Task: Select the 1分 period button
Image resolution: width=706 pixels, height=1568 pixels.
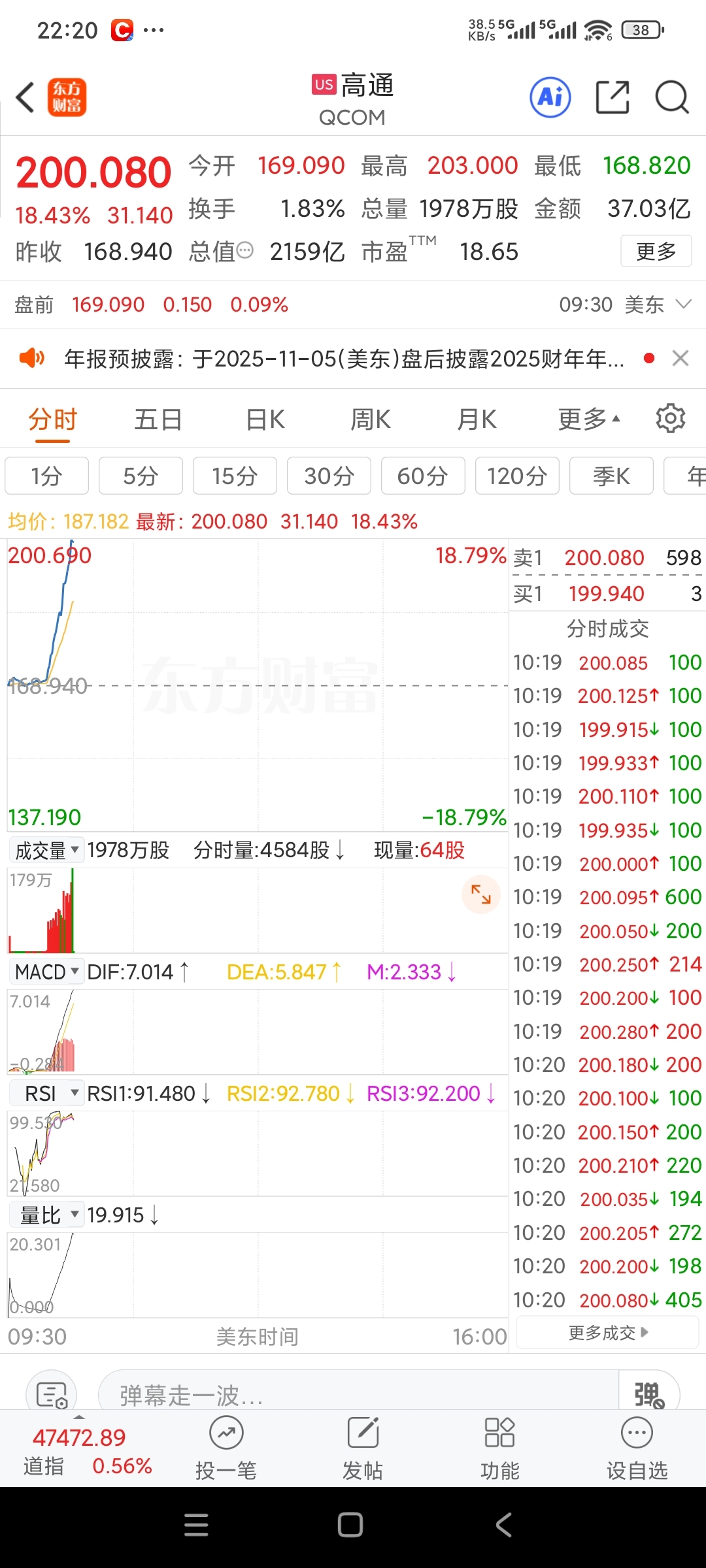Action: tap(46, 476)
